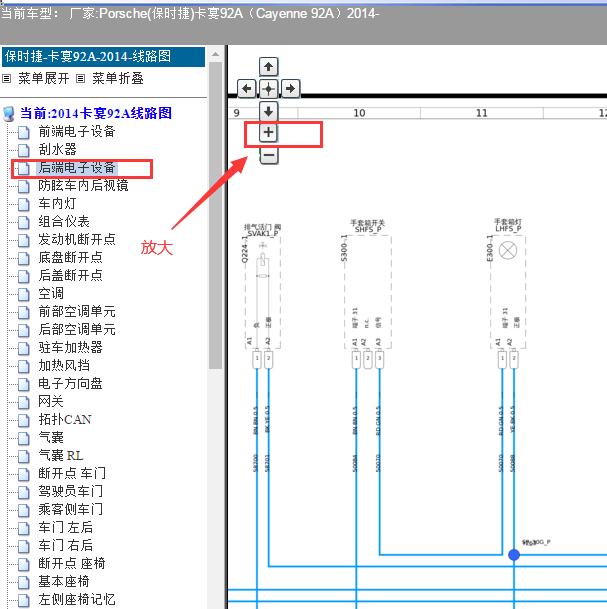This screenshot has width=607, height=609.
Task: Open 组合仪表 diagram
Action: (64, 221)
